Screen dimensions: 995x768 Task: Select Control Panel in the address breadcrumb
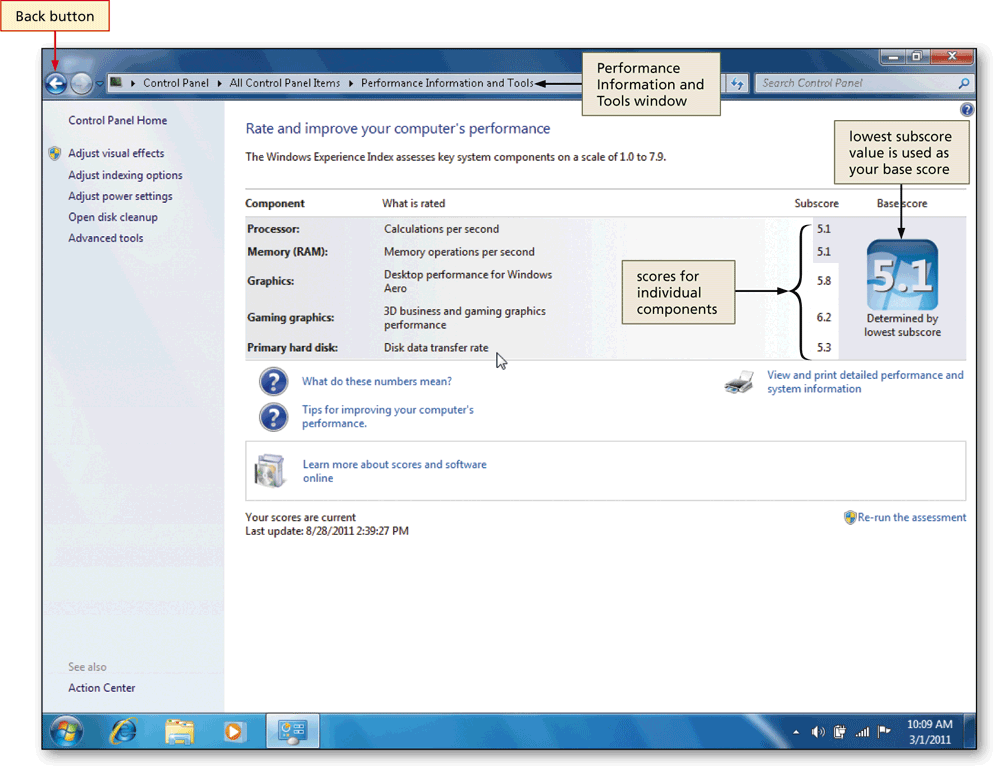tap(176, 83)
